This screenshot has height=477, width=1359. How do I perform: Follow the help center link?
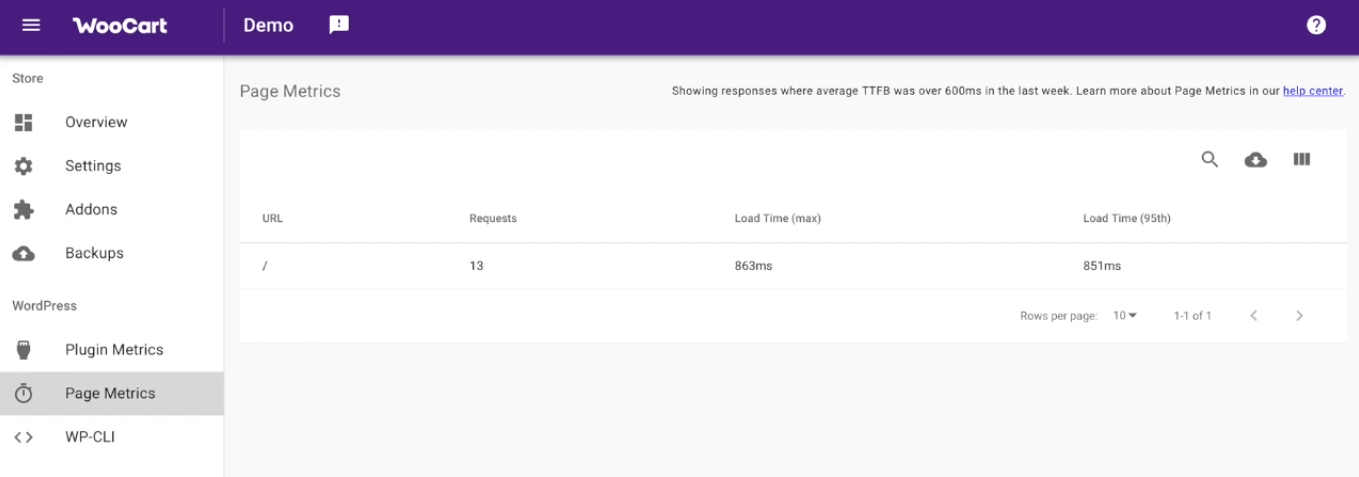[x=1313, y=91]
